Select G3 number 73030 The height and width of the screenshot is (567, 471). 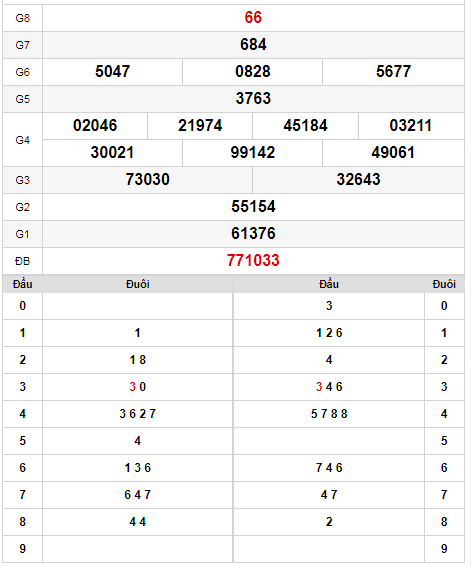click(147, 179)
